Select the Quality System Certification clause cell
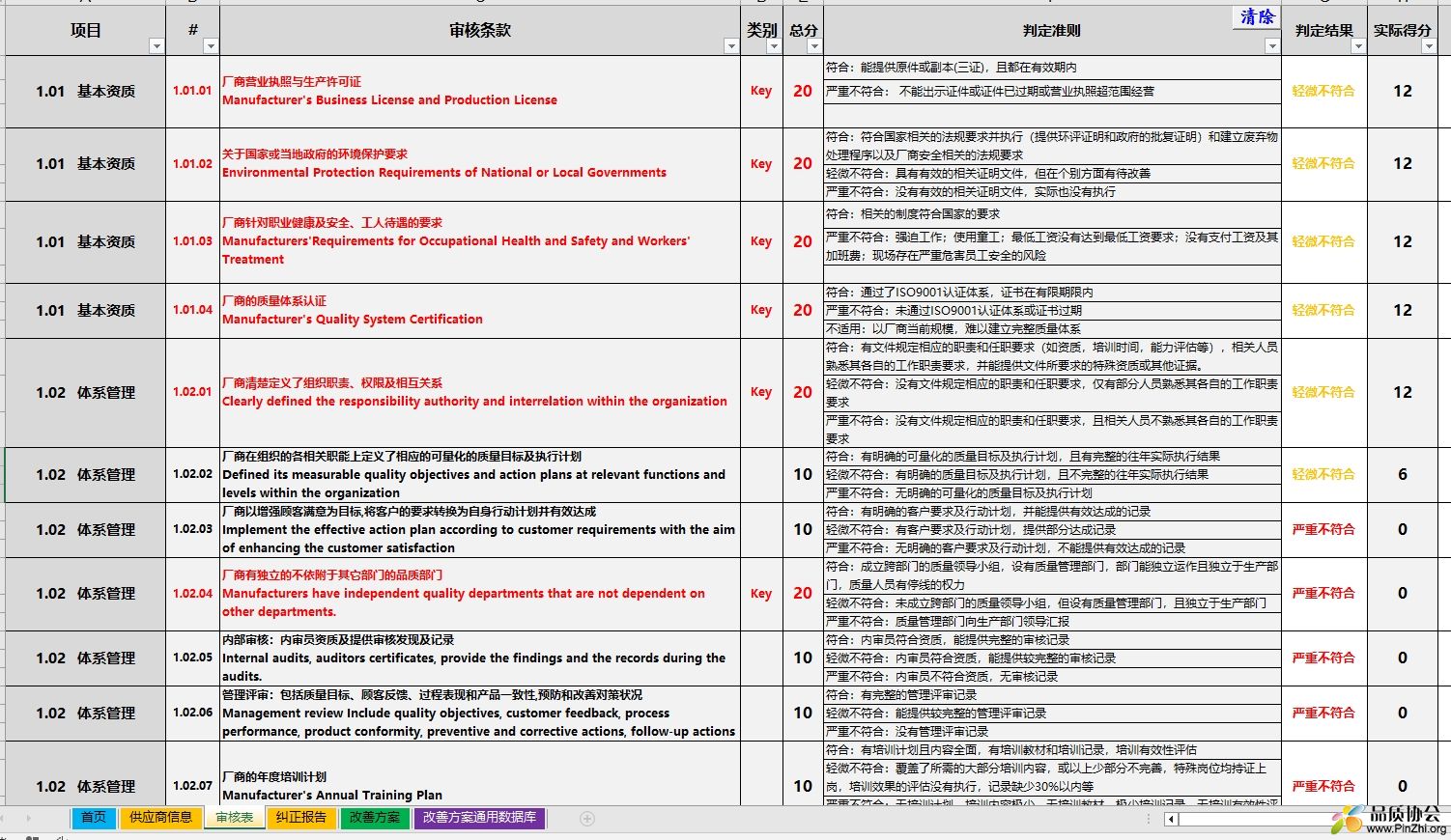The image size is (1451, 840). 480,310
